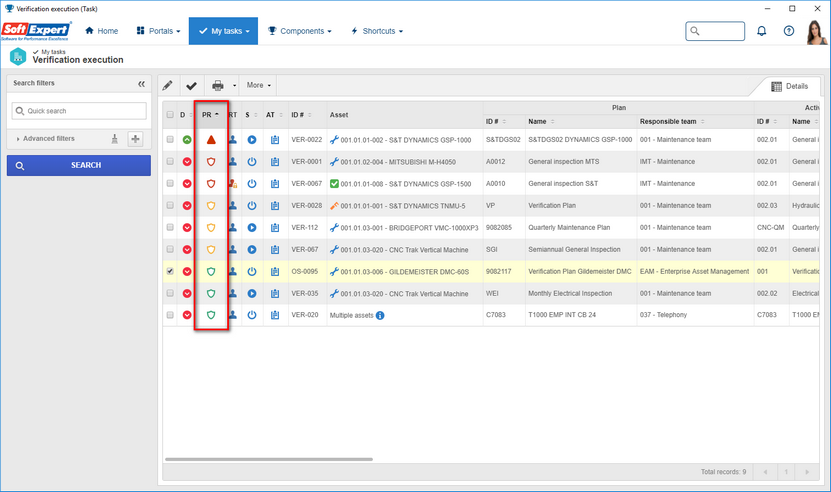Screen dimensions: 831x492
Task: Sort by the S column header
Action: tap(251, 115)
